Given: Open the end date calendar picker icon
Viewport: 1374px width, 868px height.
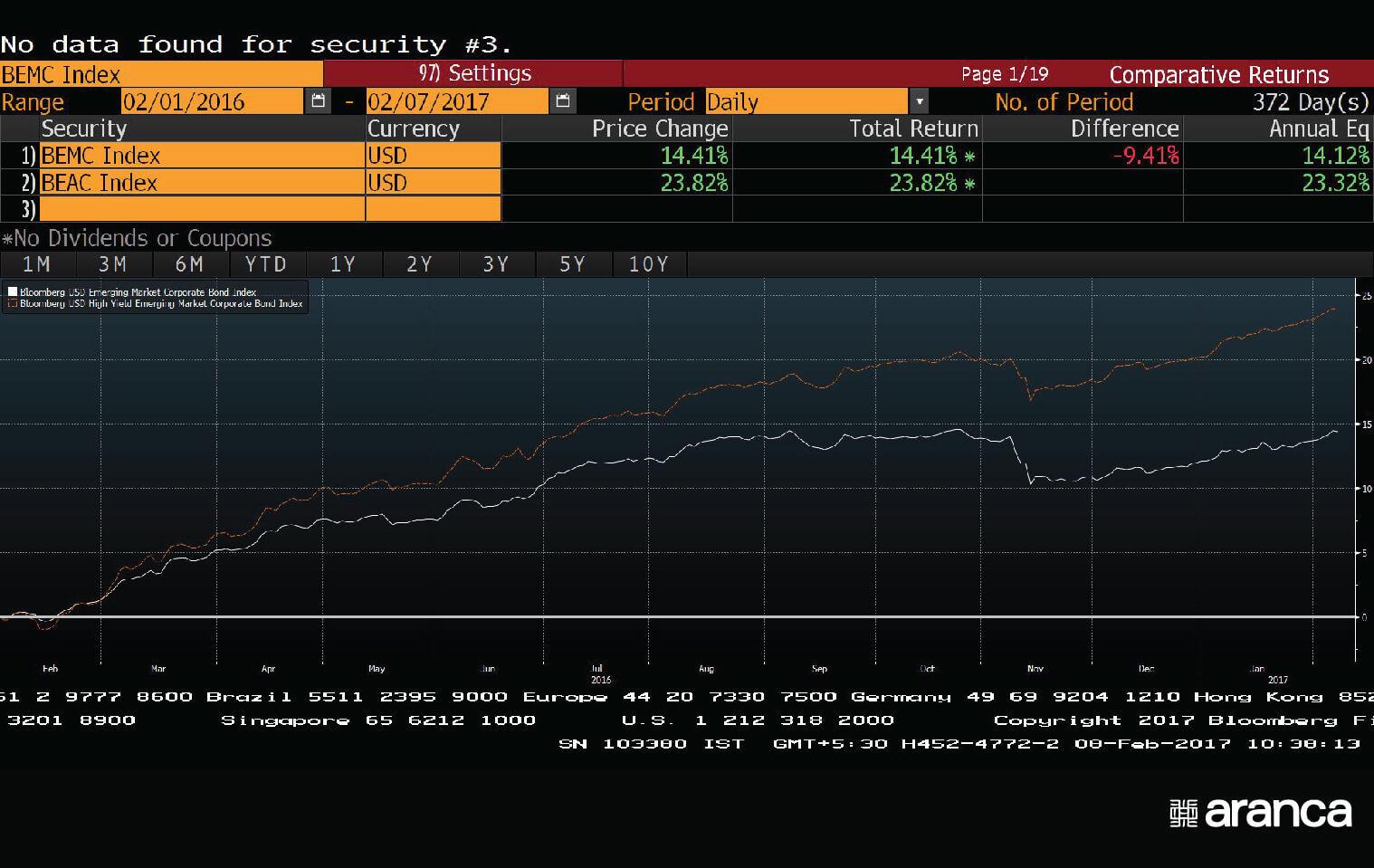Looking at the screenshot, I should tap(563, 100).
